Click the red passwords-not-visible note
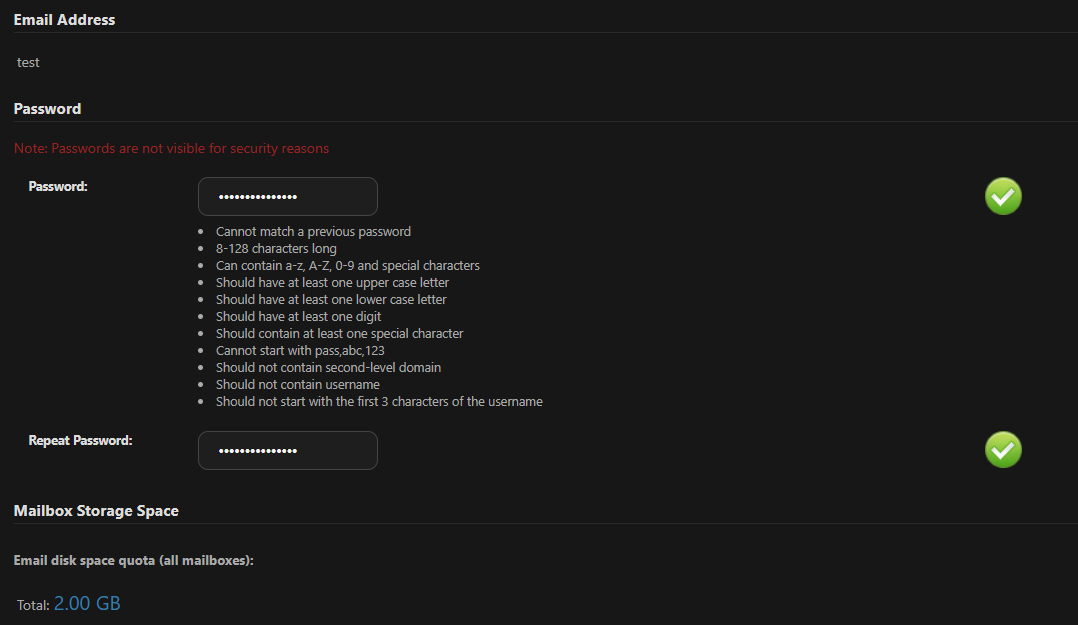This screenshot has width=1078, height=625. click(x=171, y=148)
